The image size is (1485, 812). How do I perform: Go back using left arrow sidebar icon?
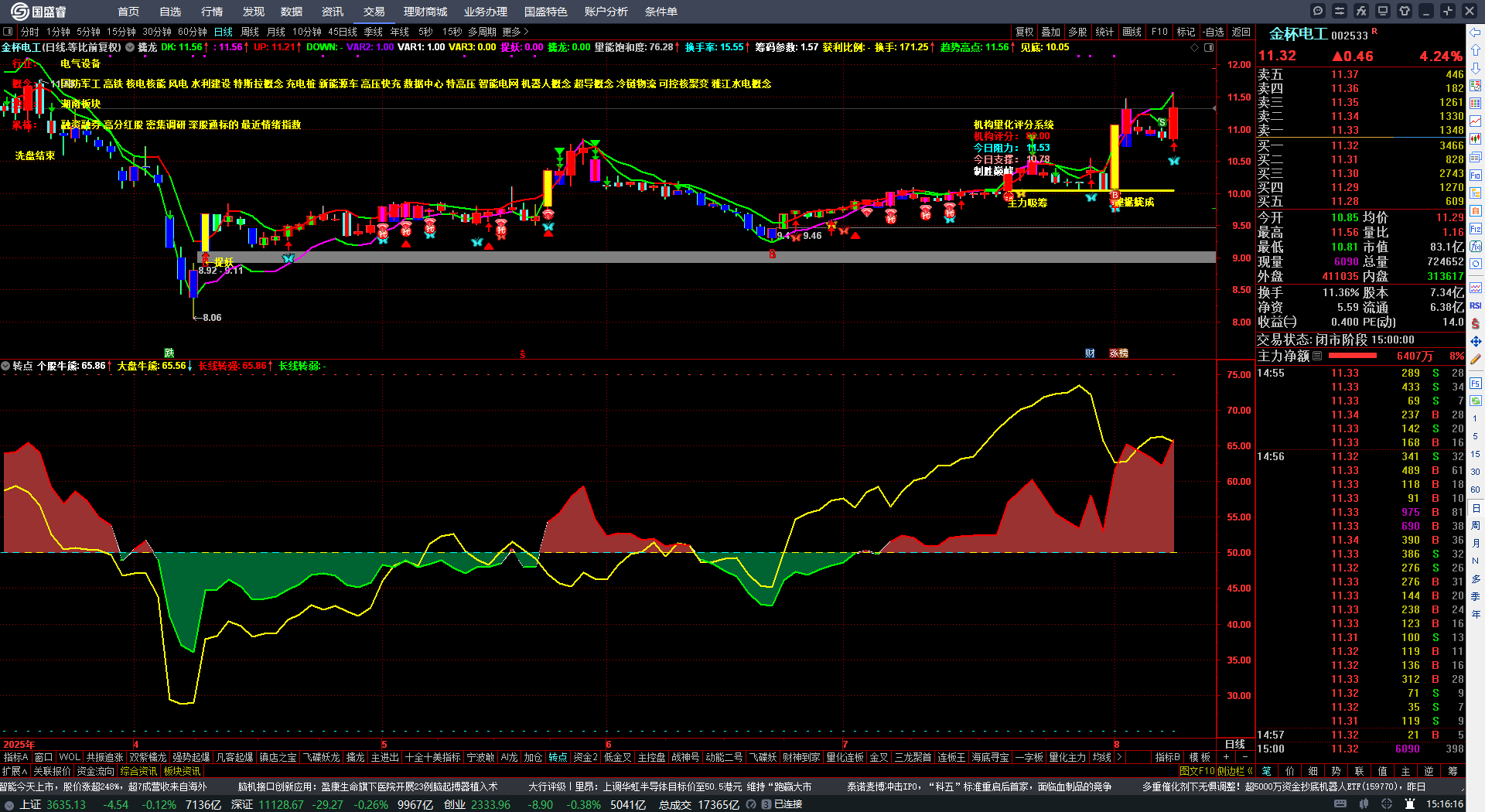pos(1476,32)
